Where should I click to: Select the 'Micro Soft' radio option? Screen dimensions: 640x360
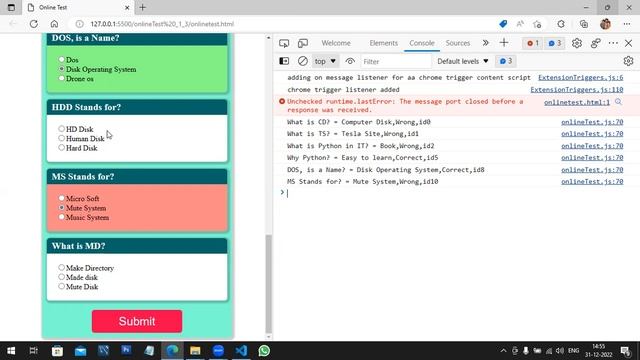click(x=61, y=198)
